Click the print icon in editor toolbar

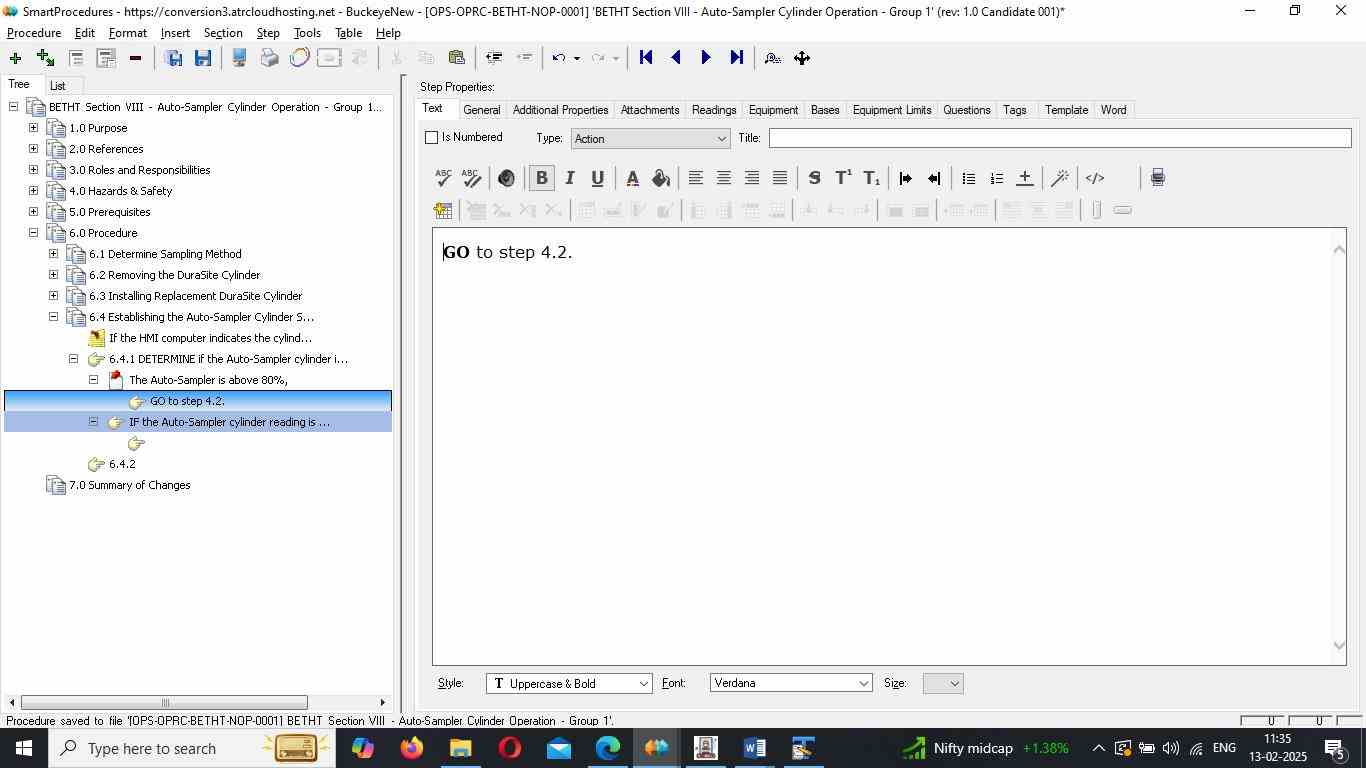pos(1158,178)
